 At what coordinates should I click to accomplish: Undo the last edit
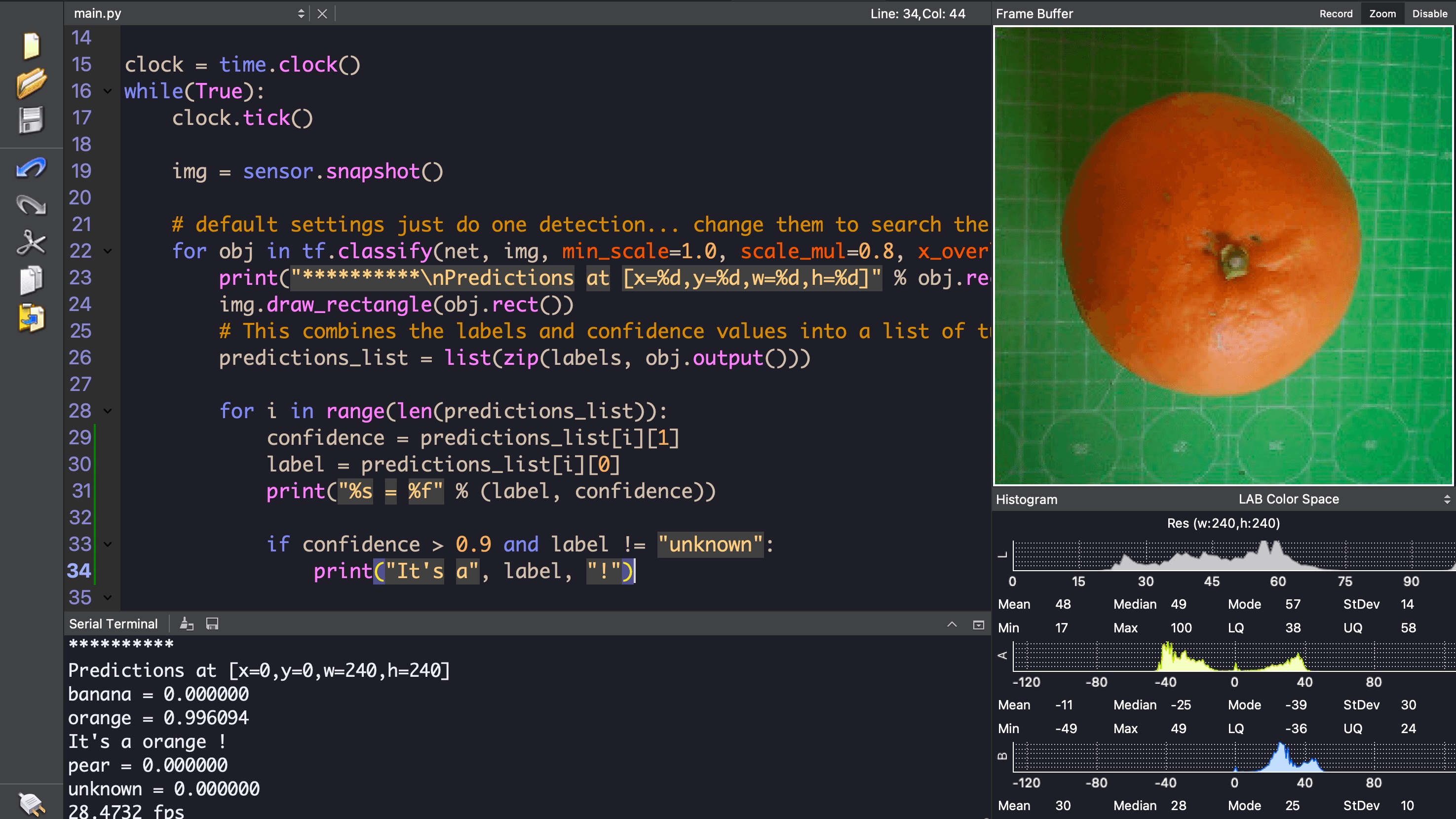click(31, 168)
